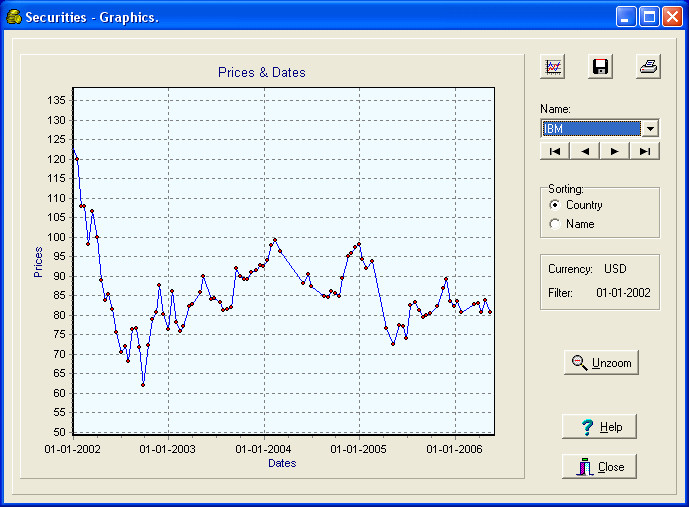Select Country sorting radio button
This screenshot has height=507, width=689.
555,205
